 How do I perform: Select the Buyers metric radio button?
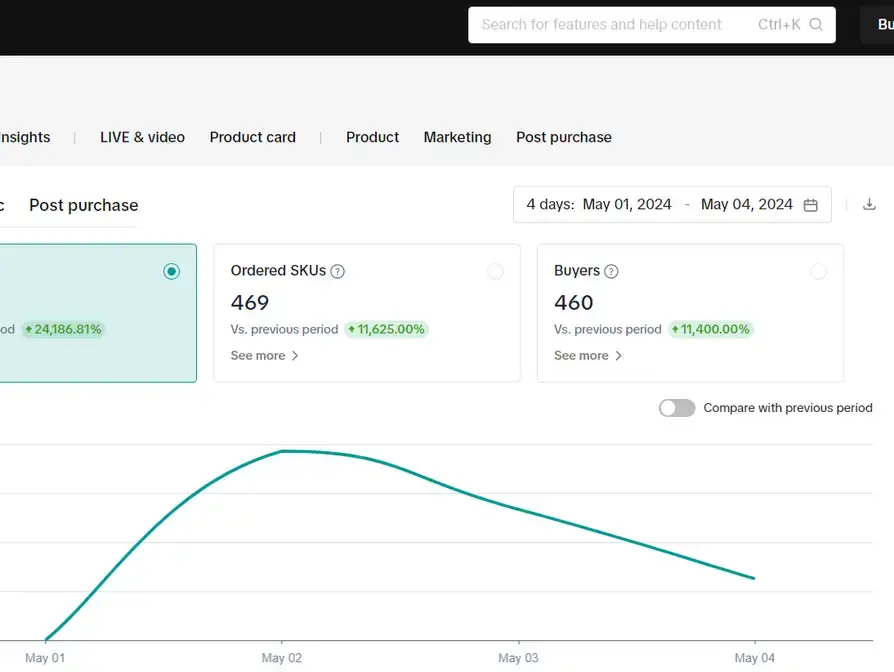pos(818,271)
